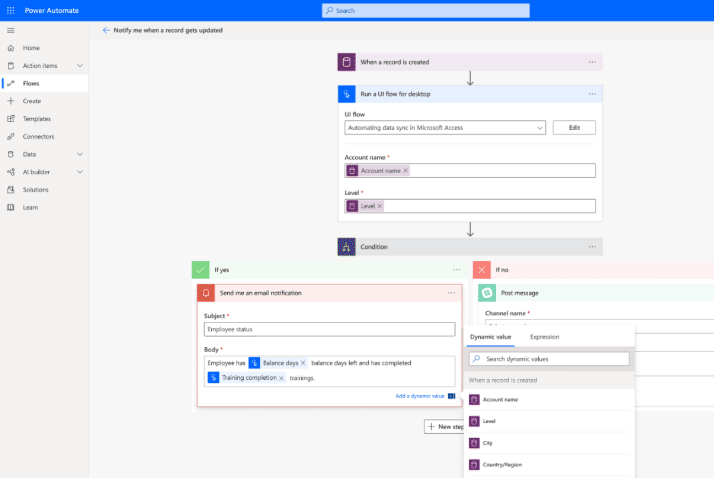Remove the Balance days token
The width and height of the screenshot is (714, 478).
[303, 363]
